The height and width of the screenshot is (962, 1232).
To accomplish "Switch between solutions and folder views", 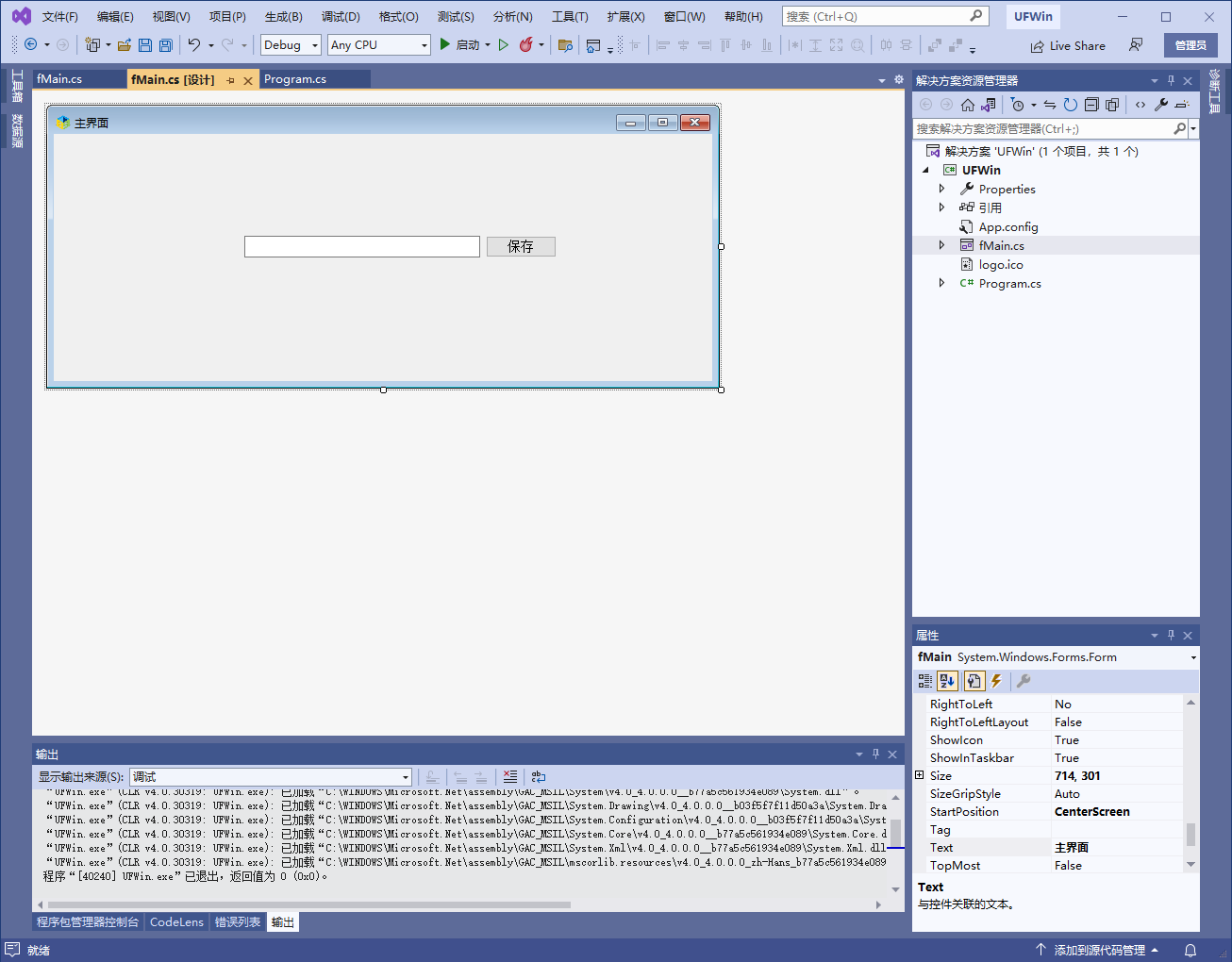I will (988, 105).
